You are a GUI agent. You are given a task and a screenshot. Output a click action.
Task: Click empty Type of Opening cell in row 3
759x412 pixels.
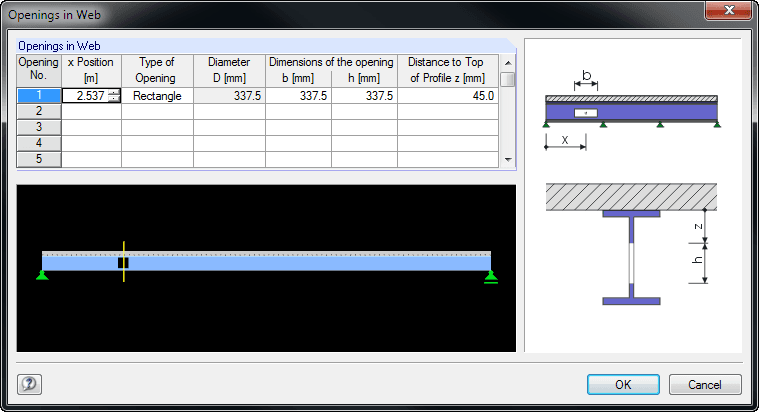click(x=157, y=127)
